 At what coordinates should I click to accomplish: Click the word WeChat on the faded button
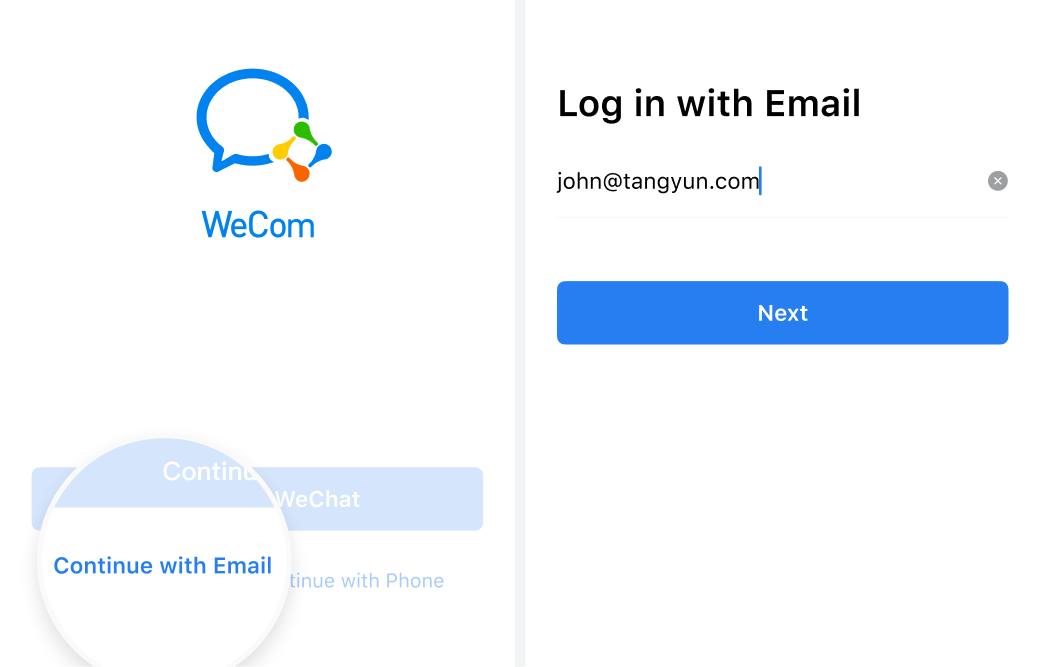[317, 499]
